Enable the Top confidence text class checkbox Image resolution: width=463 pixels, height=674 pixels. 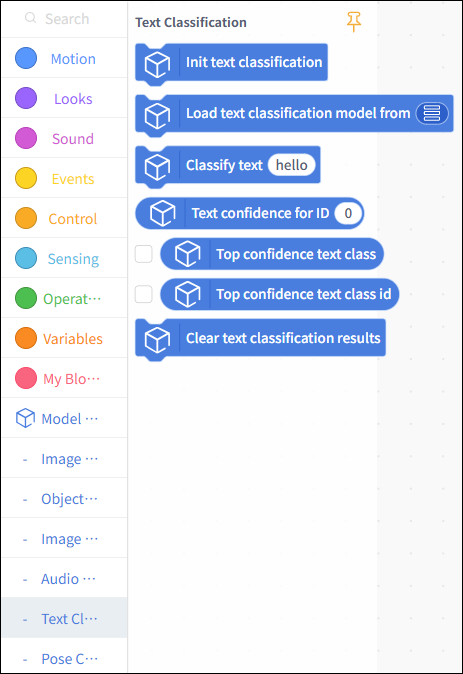tap(144, 254)
